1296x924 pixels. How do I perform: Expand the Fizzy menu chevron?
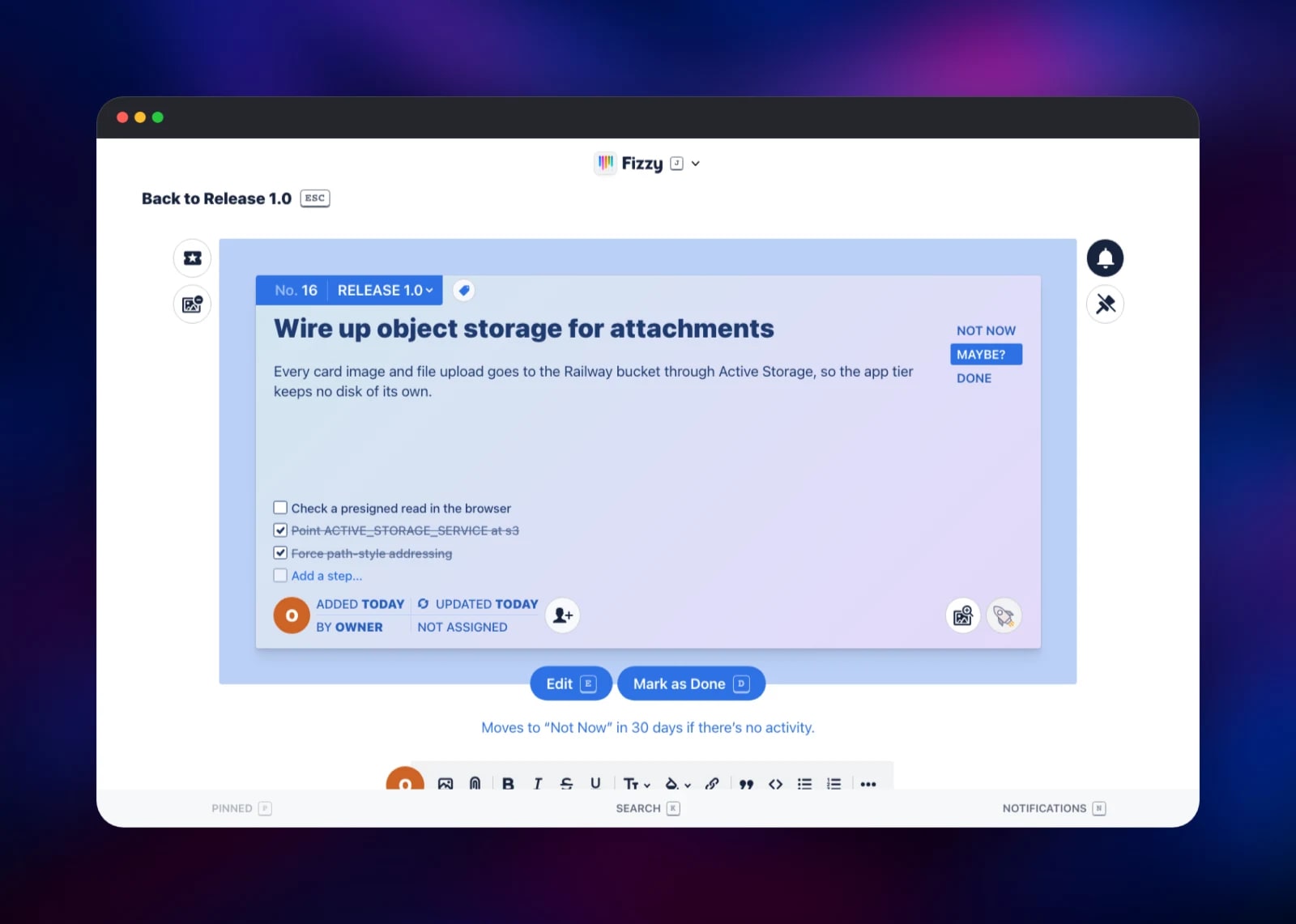click(695, 164)
